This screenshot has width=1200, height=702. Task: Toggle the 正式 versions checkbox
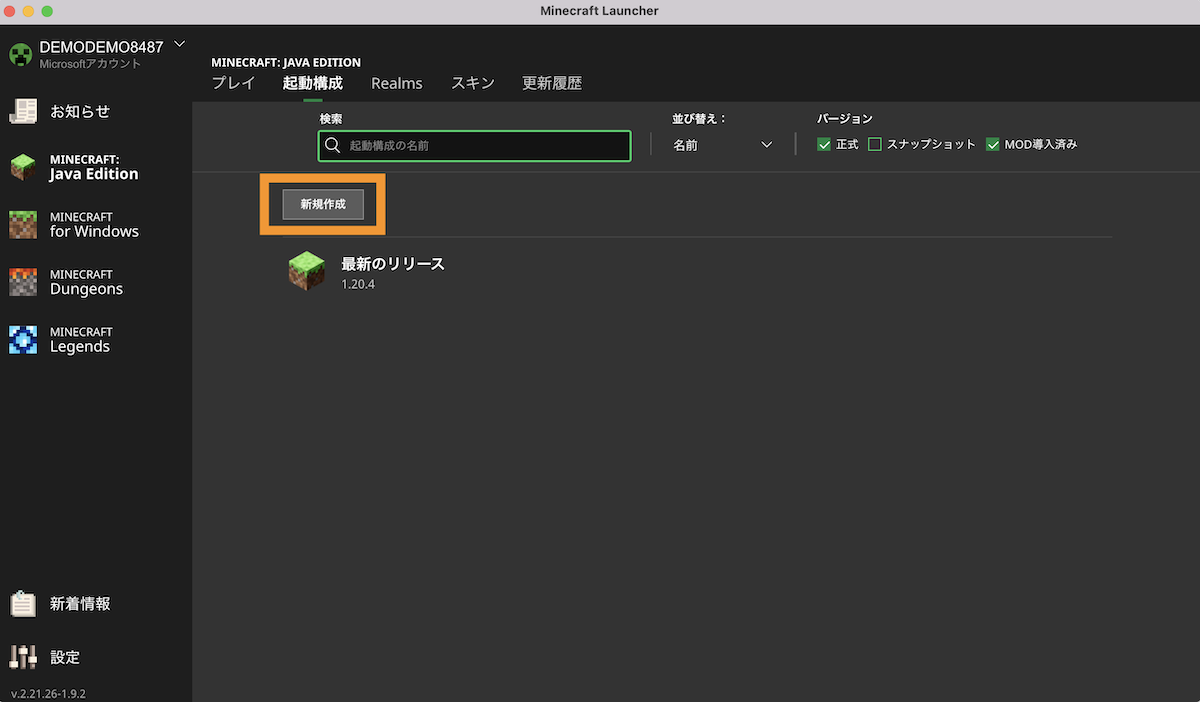click(x=824, y=144)
